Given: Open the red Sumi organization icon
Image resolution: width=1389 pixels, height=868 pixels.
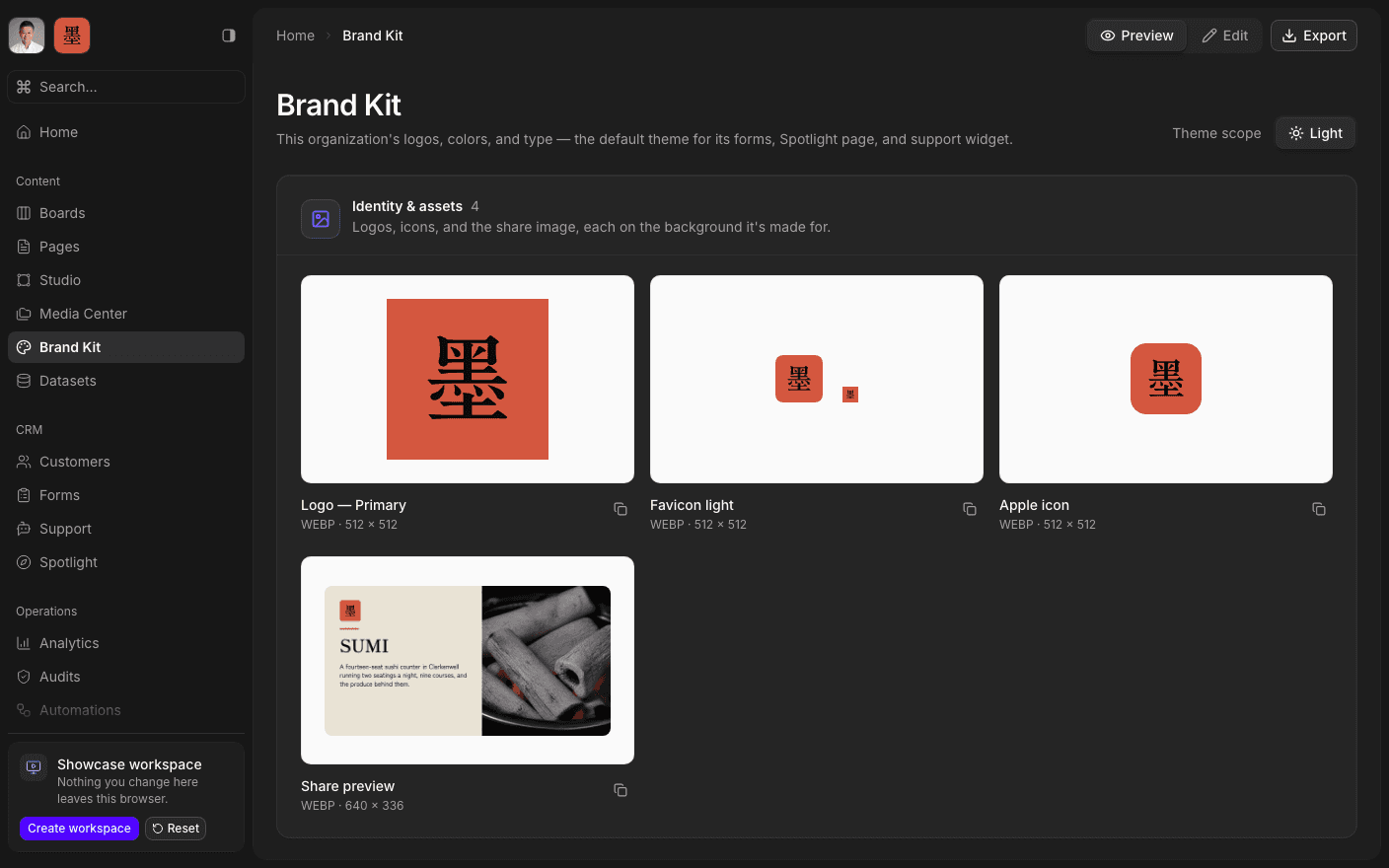Looking at the screenshot, I should pyautogui.click(x=72, y=36).
